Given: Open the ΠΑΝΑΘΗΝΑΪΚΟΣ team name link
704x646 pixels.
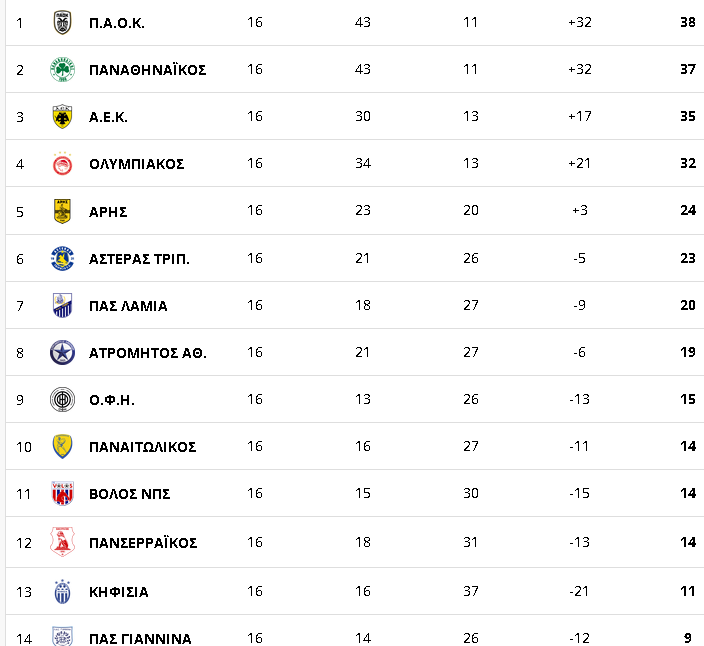Looking at the screenshot, I should point(148,70).
